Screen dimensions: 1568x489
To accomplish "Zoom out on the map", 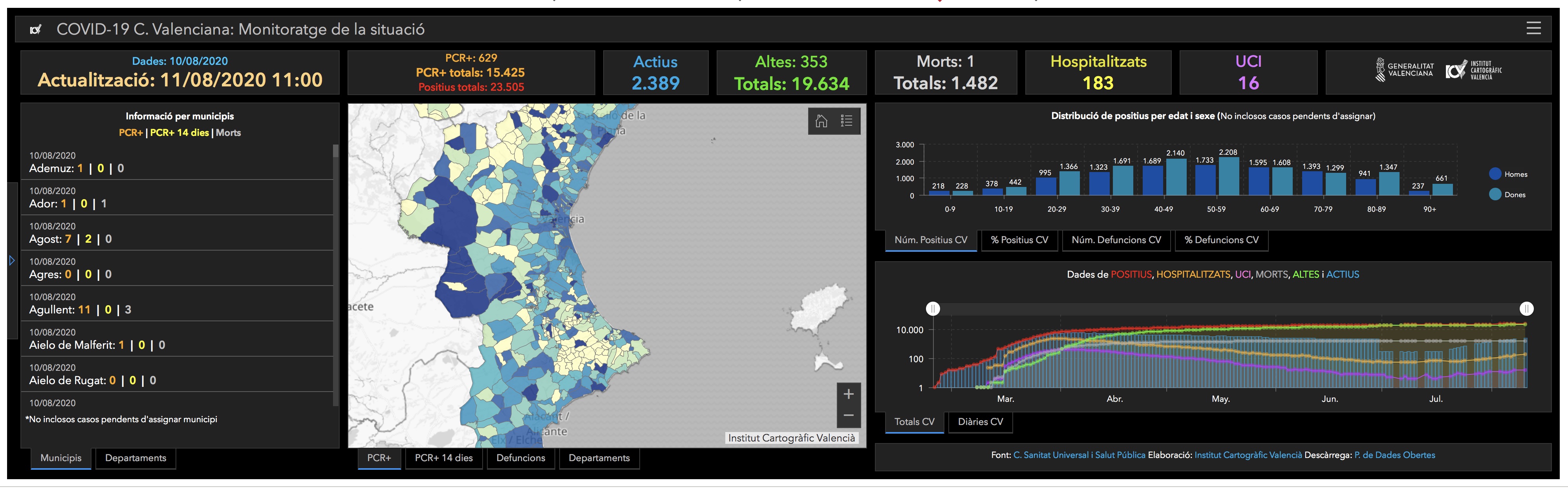I will 848,416.
